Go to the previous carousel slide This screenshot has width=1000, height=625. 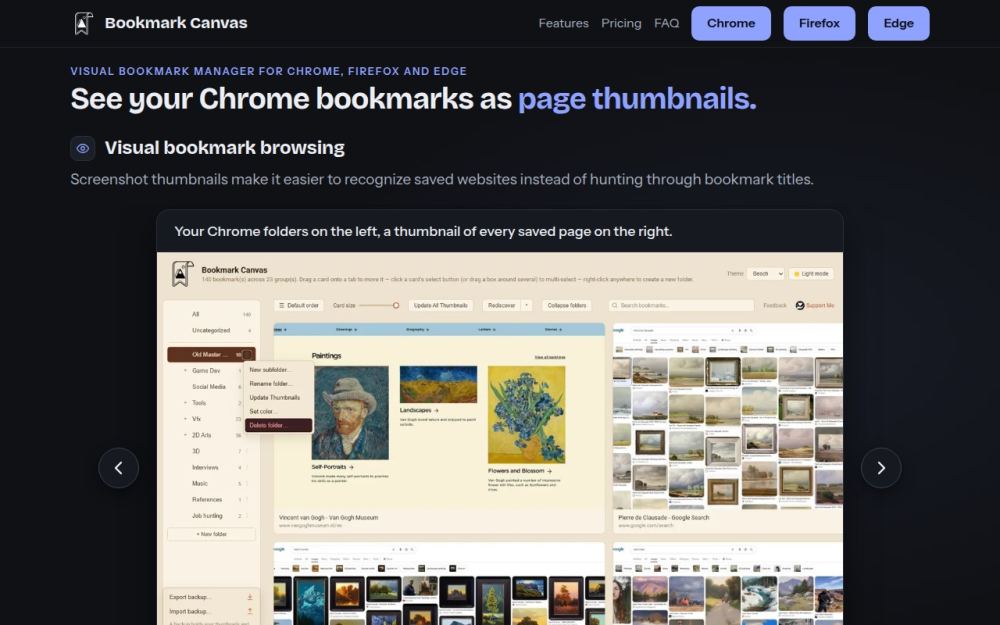click(x=119, y=468)
